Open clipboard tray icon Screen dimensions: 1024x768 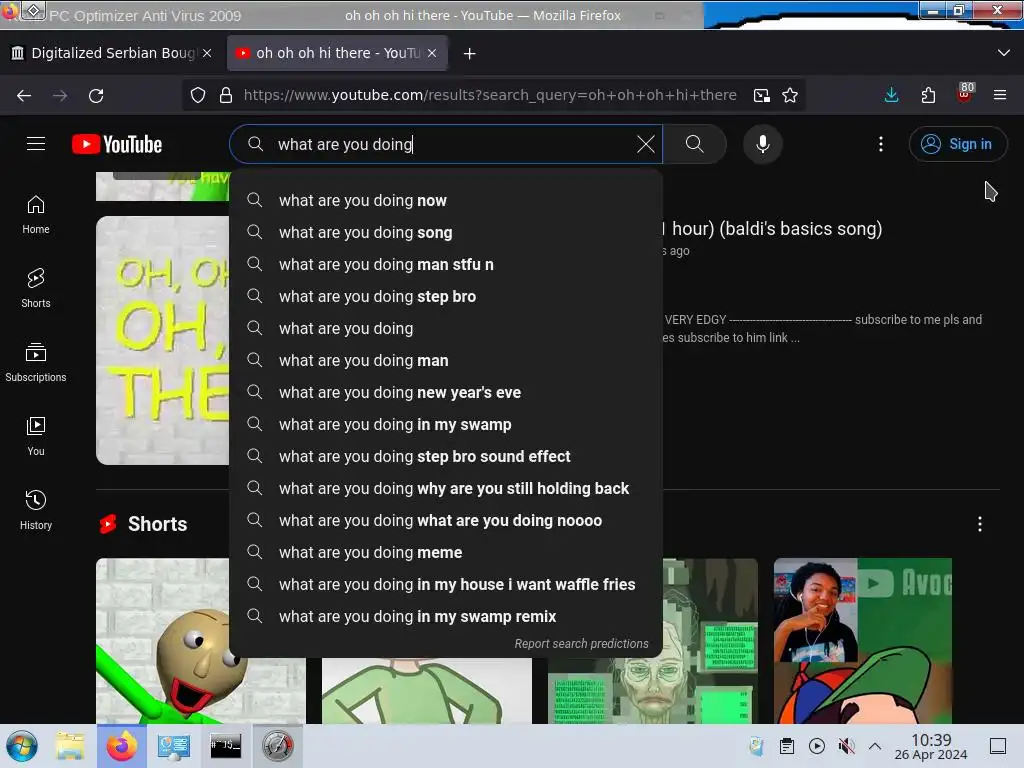click(787, 746)
